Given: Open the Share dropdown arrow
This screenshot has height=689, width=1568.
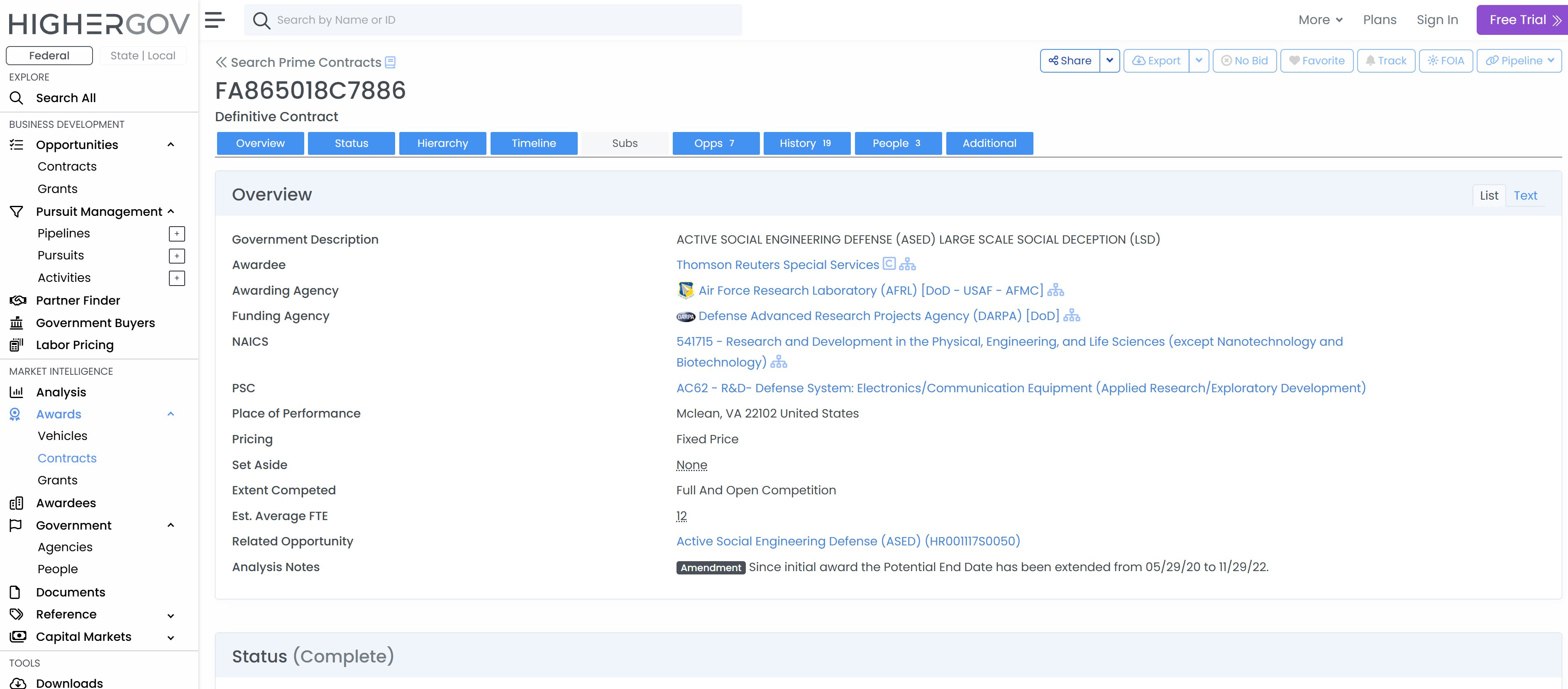Looking at the screenshot, I should [1110, 61].
